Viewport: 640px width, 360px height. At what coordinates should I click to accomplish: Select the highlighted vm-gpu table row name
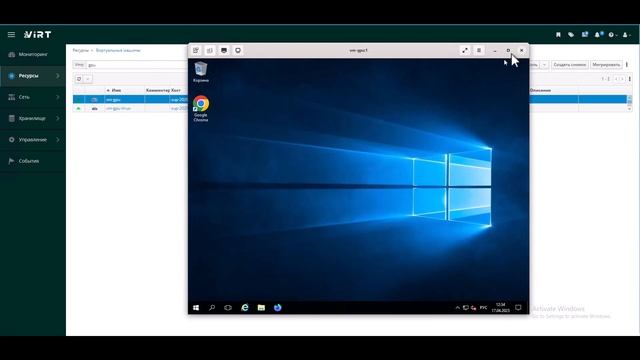point(113,100)
